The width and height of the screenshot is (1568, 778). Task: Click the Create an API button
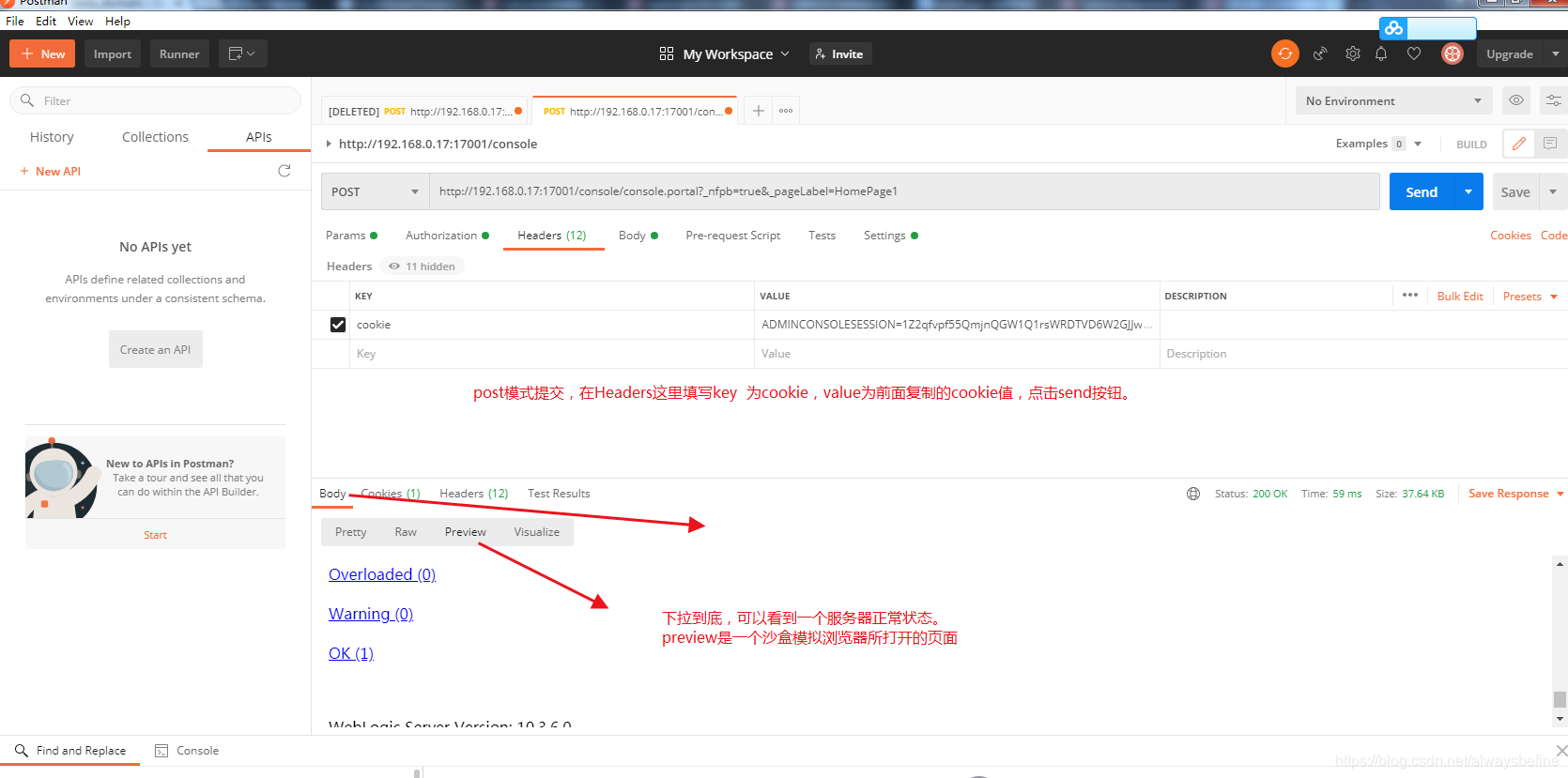coord(155,349)
